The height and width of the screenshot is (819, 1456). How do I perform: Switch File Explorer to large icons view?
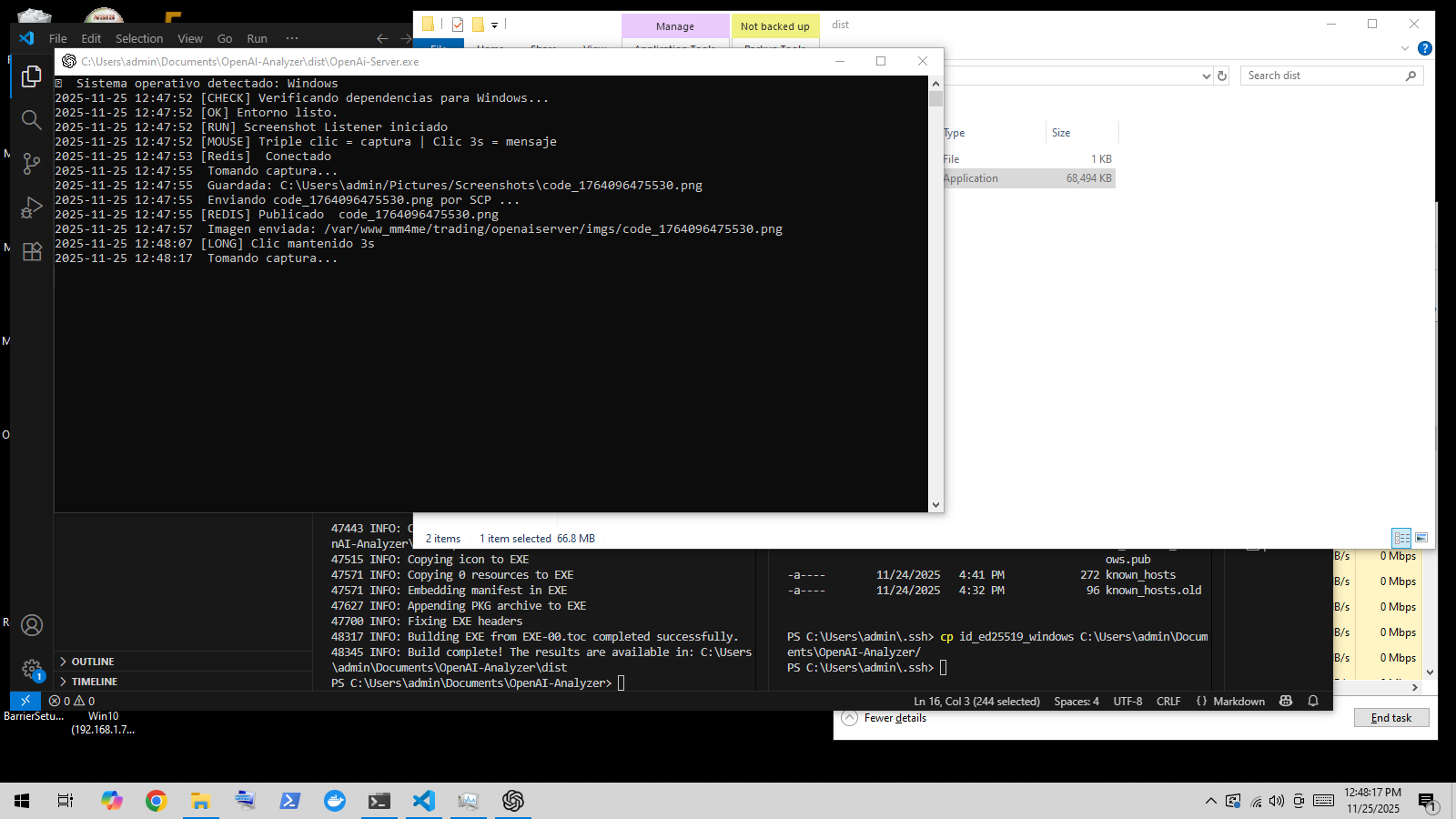pos(1421,538)
